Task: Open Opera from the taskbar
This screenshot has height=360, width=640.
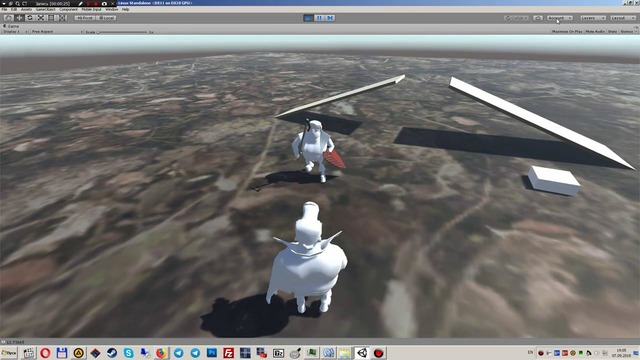Action: point(45,353)
